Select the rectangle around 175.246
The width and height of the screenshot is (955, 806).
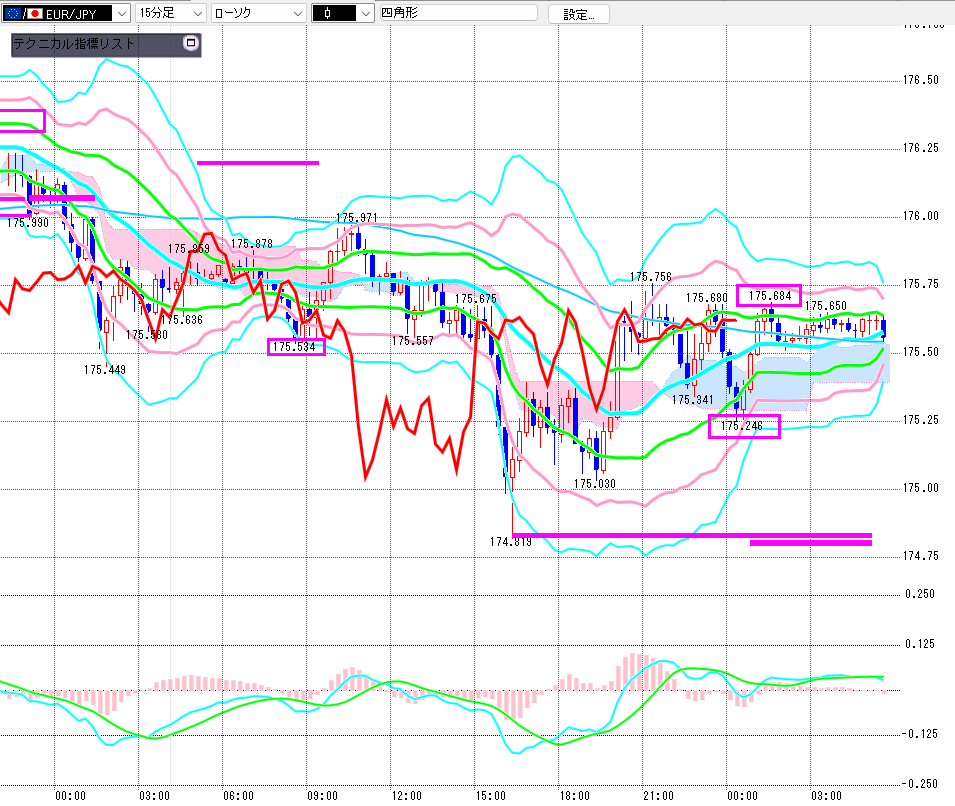[x=743, y=426]
